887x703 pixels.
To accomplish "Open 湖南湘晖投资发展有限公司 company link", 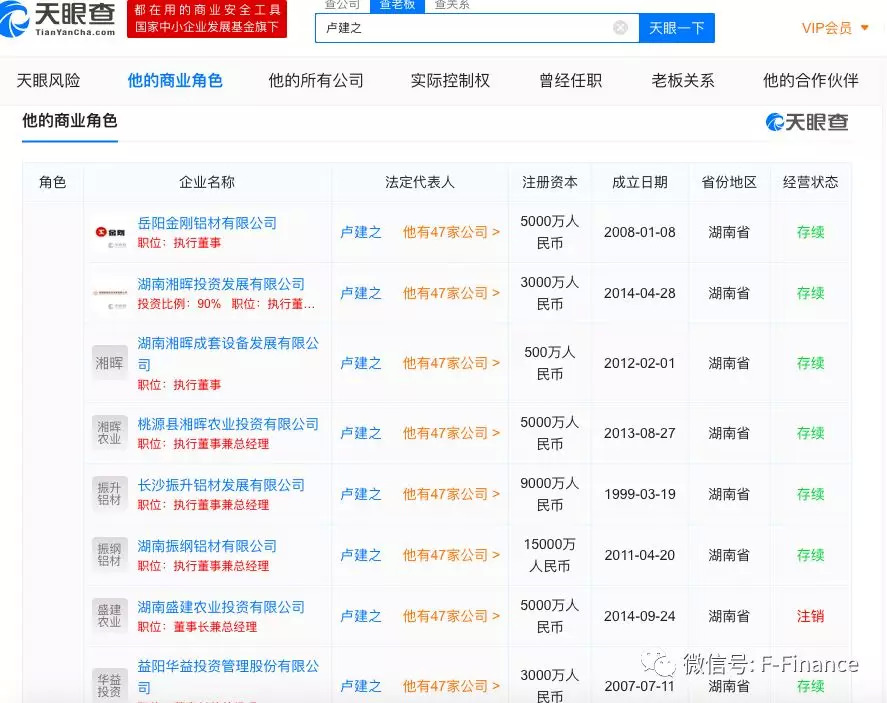I will coord(221,284).
